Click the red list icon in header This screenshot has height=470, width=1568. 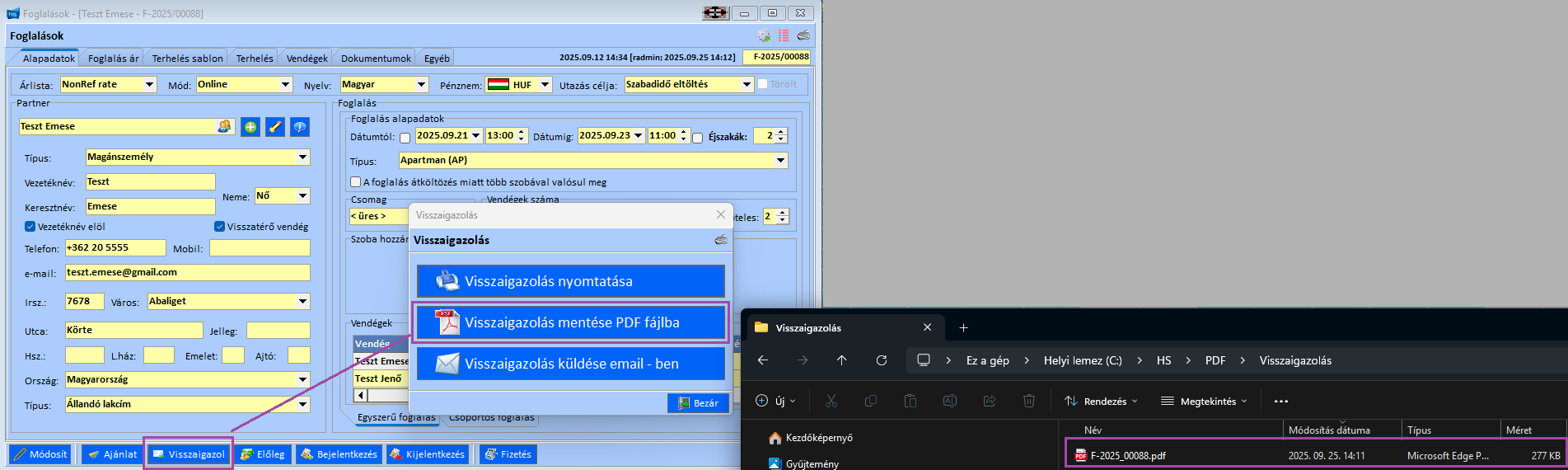(x=784, y=35)
